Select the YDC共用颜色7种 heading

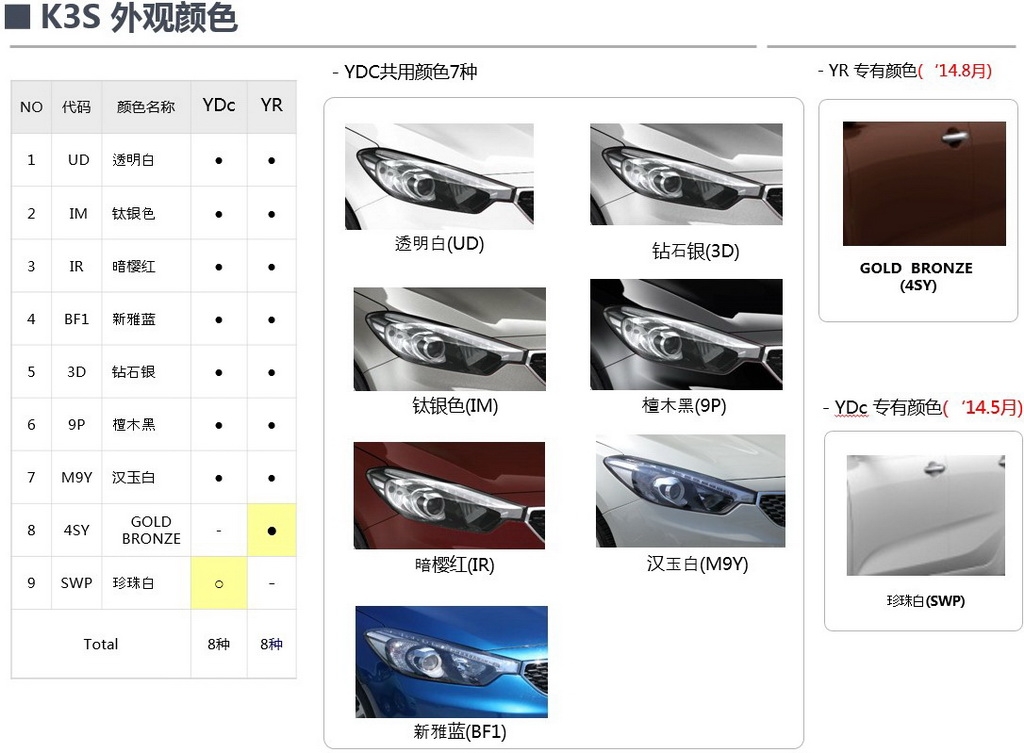point(411,71)
